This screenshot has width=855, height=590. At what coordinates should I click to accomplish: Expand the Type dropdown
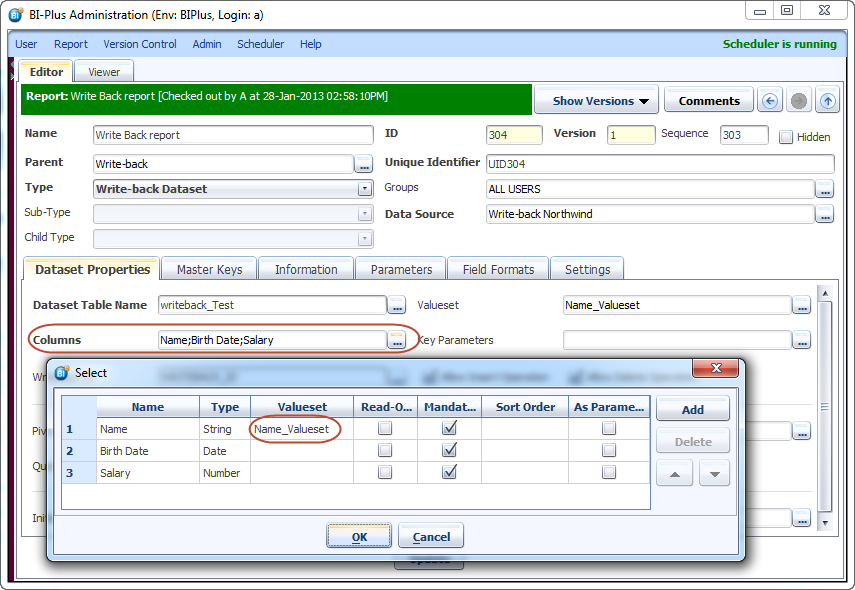coord(364,189)
